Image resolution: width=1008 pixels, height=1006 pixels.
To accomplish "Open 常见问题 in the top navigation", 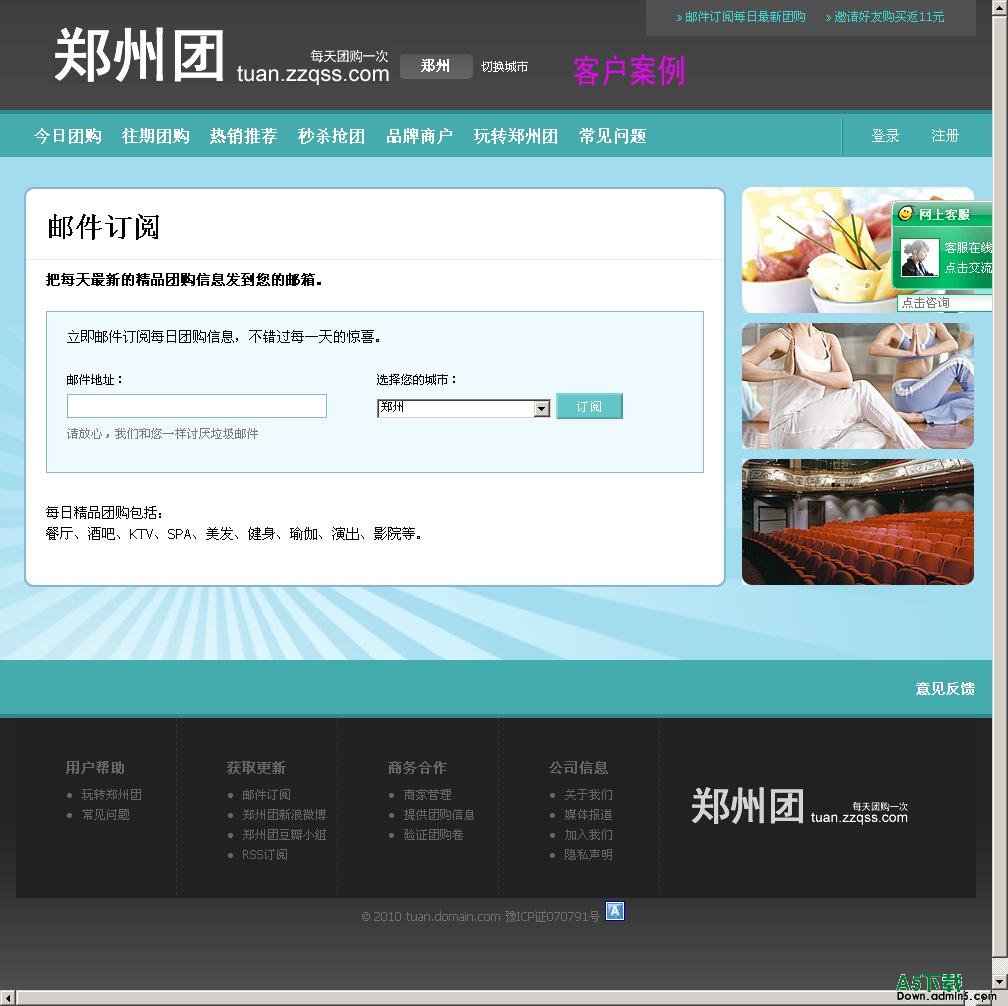I will [613, 136].
